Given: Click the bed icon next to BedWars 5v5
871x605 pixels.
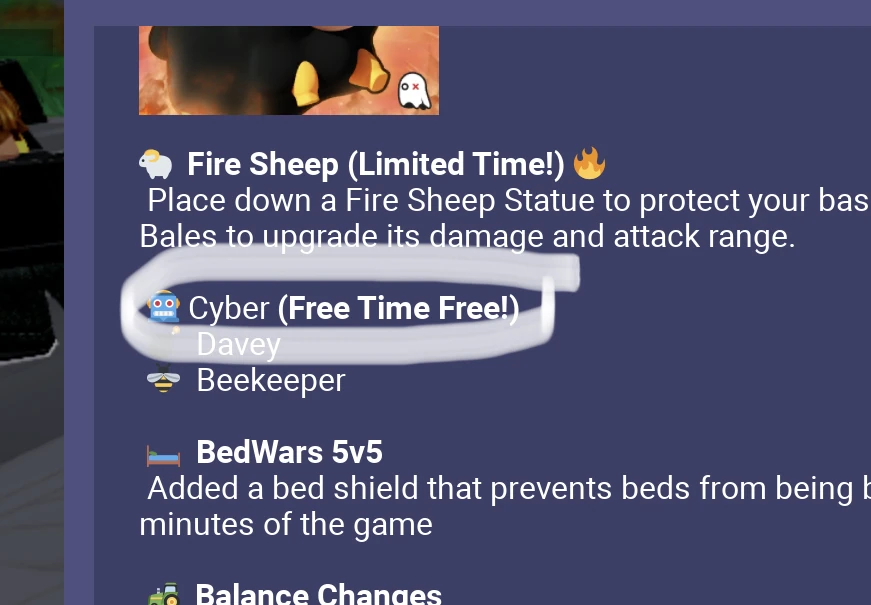Looking at the screenshot, I should tap(163, 456).
